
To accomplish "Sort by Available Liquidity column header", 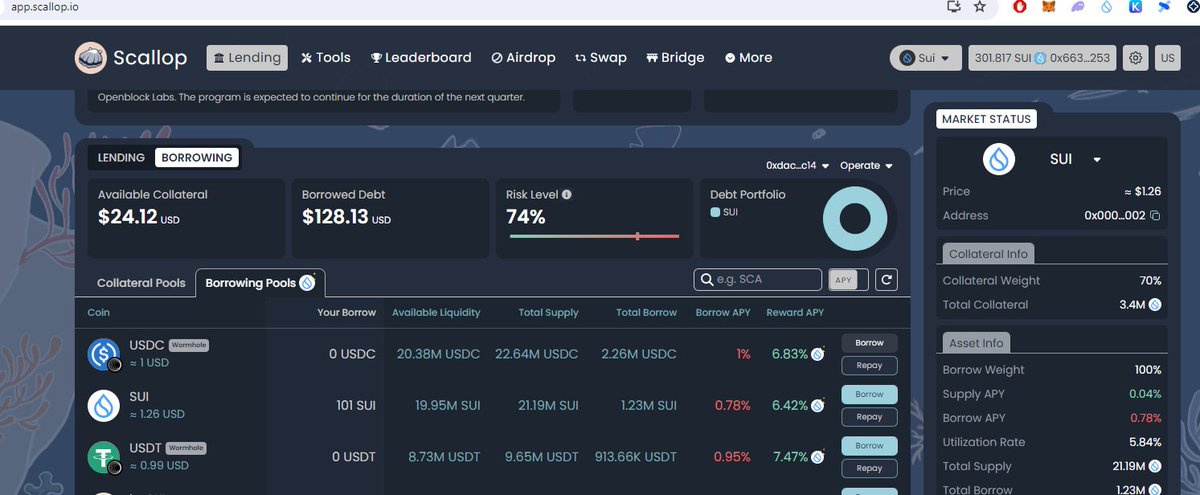I will [x=436, y=313].
